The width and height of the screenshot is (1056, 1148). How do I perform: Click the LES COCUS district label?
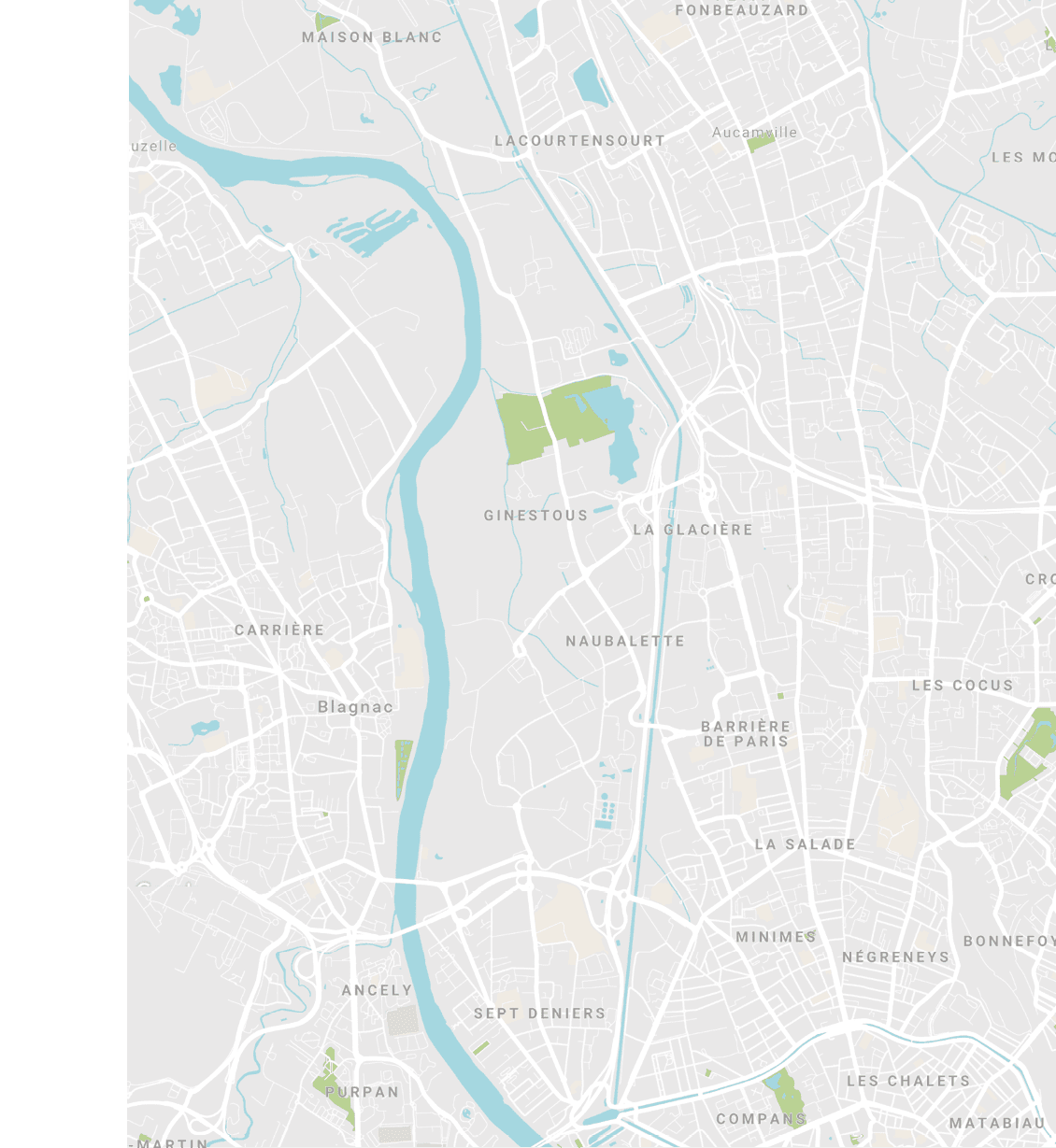point(963,686)
